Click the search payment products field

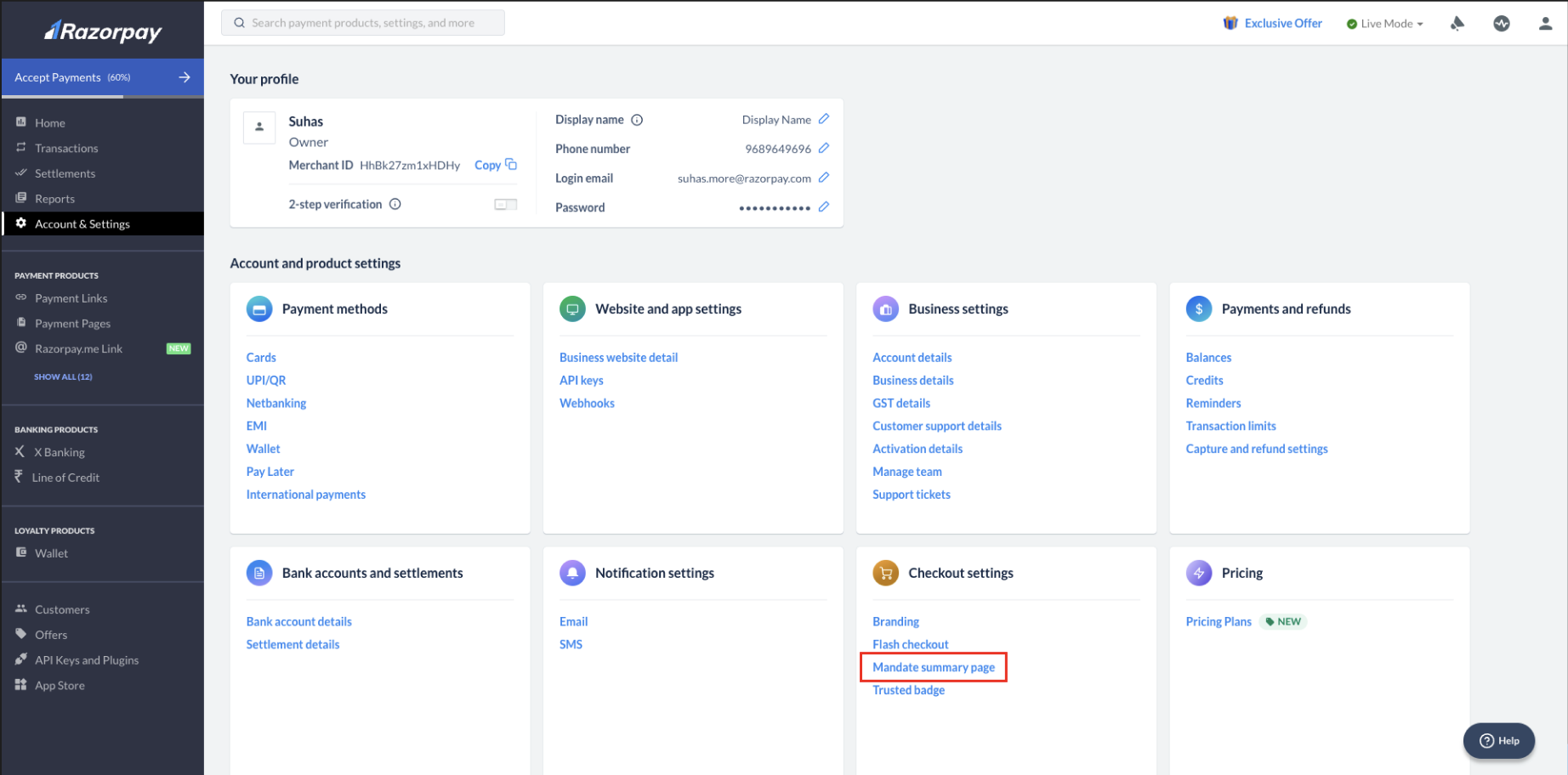tap(363, 23)
